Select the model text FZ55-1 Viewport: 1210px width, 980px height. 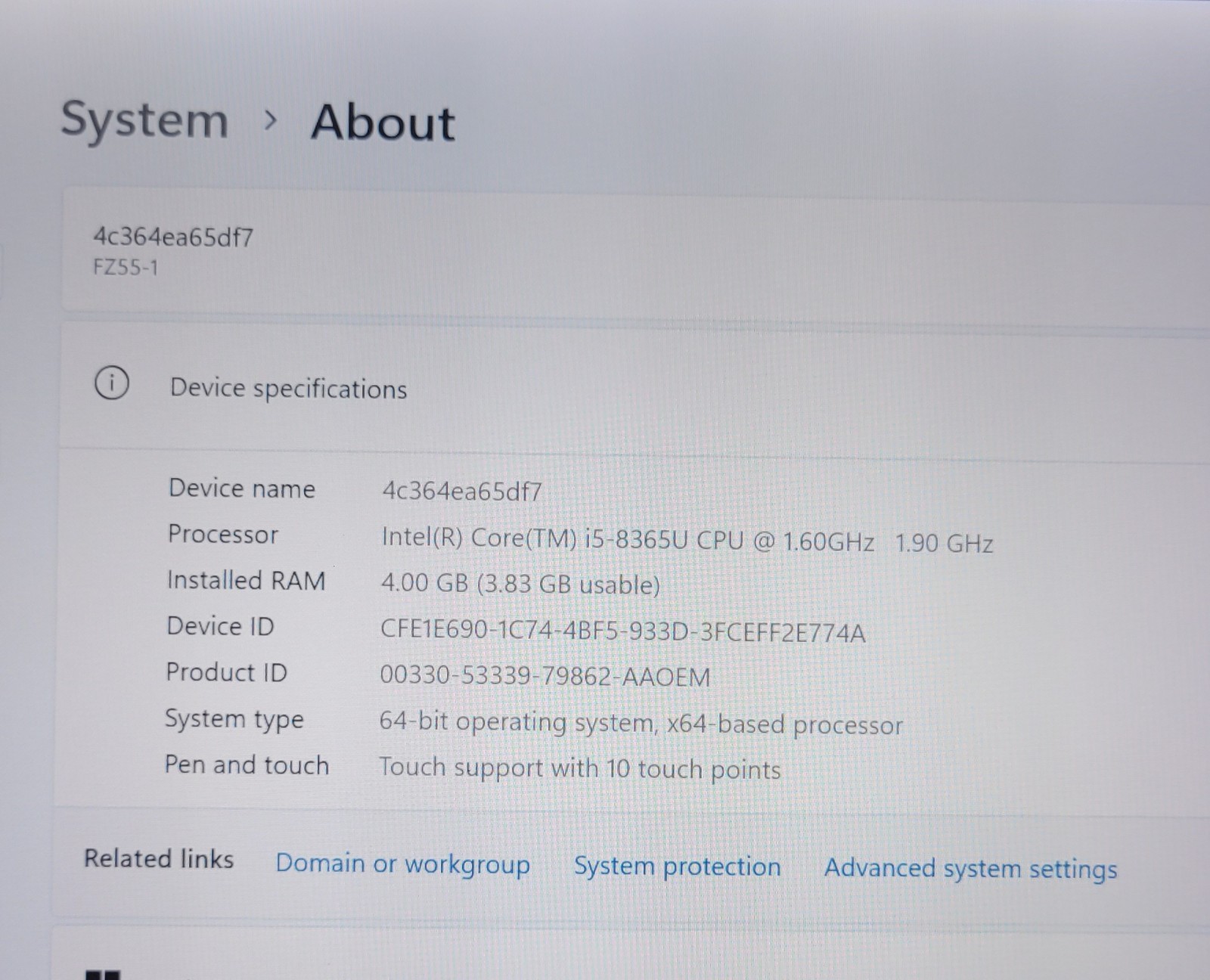click(126, 268)
